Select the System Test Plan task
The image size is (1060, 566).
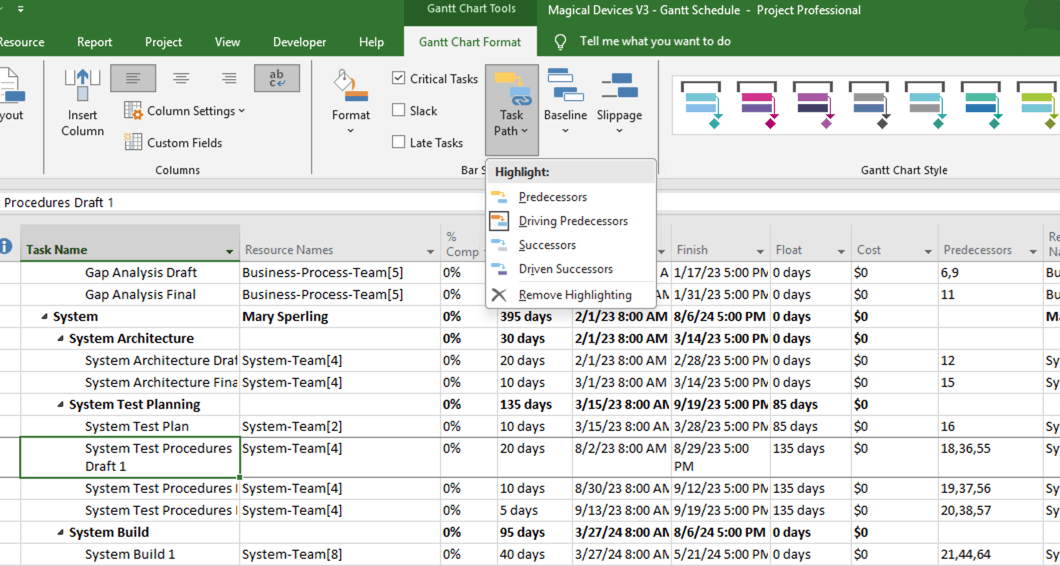[x=137, y=427]
